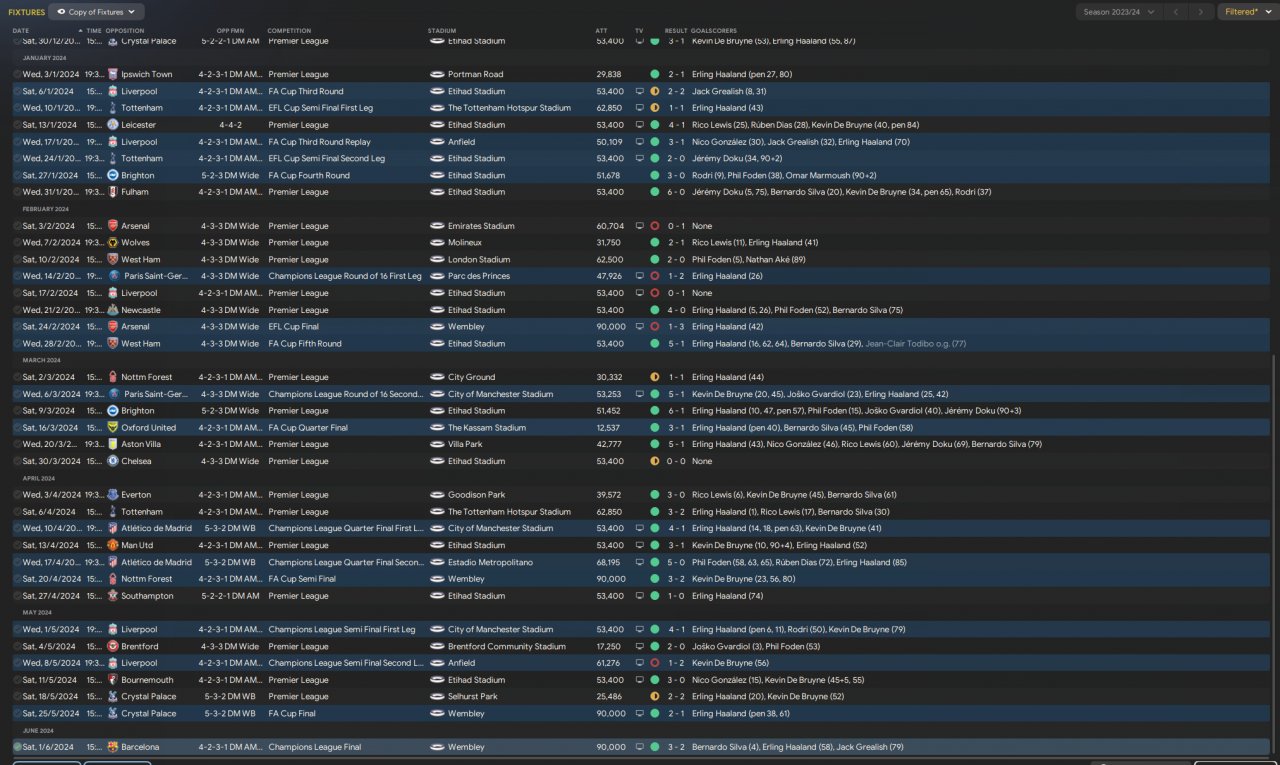Click goalscorer text Erling Haaland (74)
The height and width of the screenshot is (765, 1280).
(x=727, y=596)
